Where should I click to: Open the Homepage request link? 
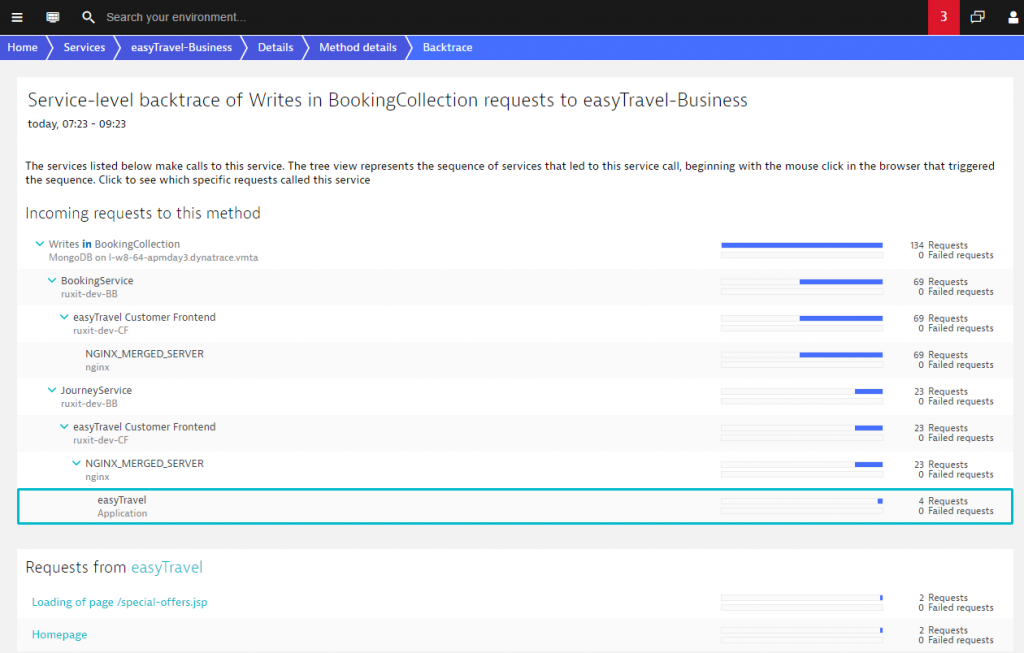[59, 635]
